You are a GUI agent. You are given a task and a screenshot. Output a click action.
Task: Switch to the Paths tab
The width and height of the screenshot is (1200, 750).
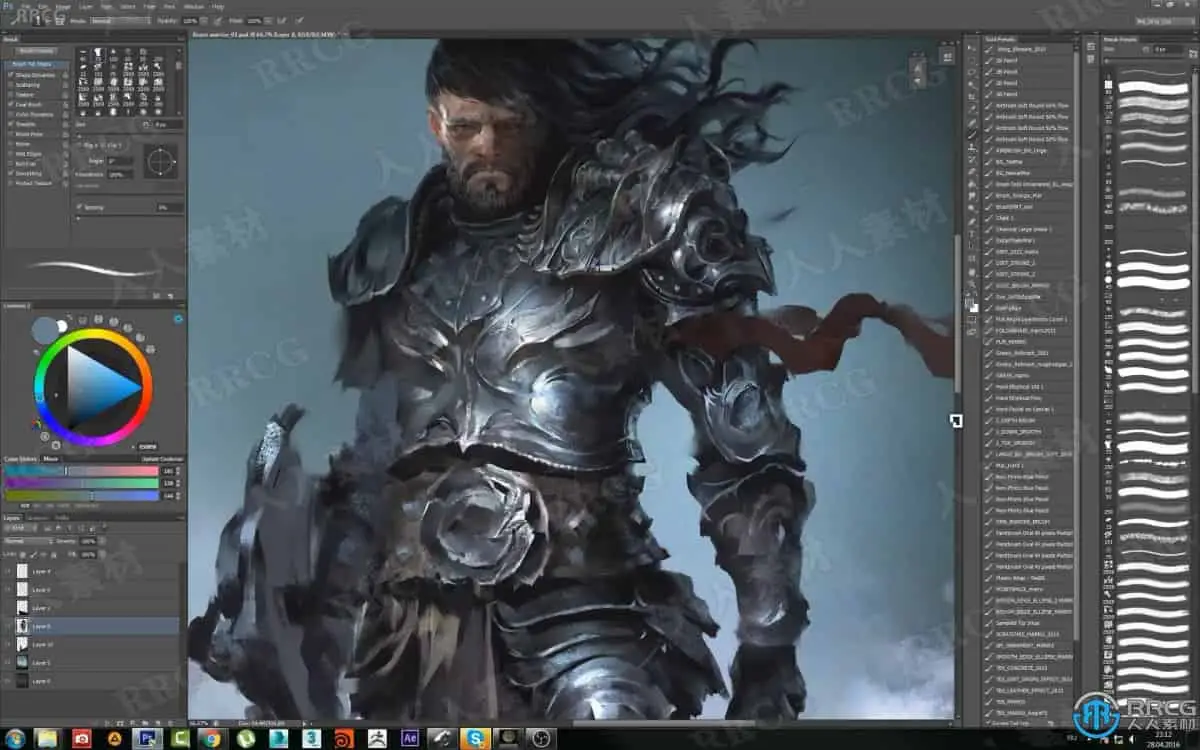(62, 518)
